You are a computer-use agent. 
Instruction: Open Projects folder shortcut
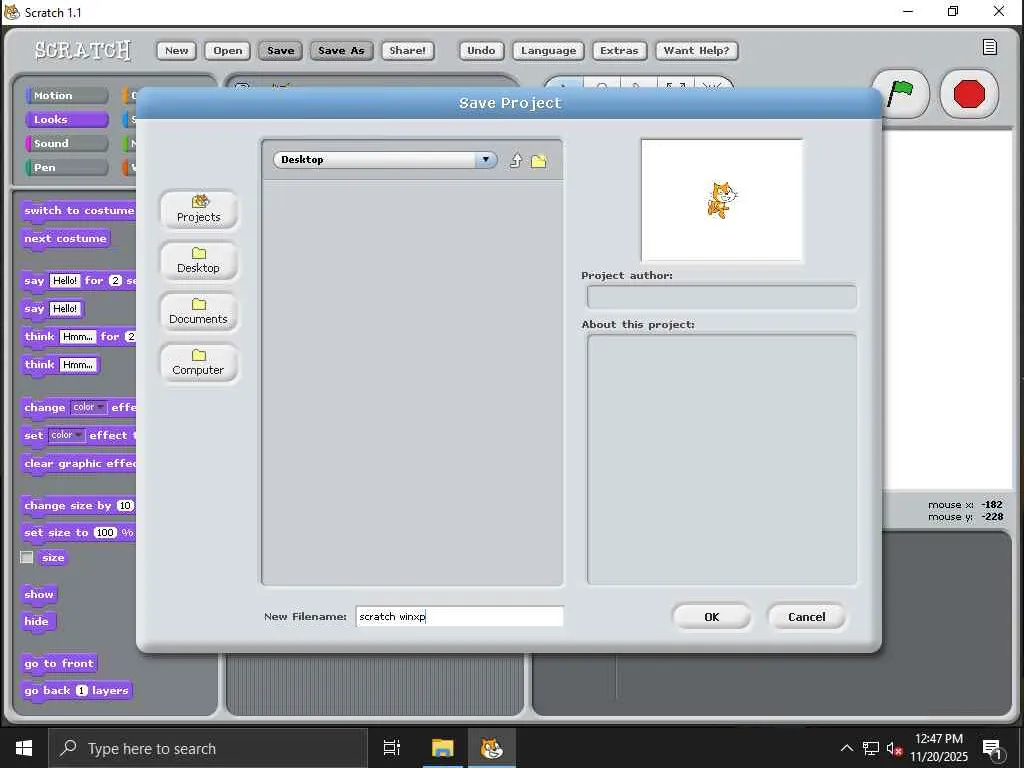[x=199, y=210]
